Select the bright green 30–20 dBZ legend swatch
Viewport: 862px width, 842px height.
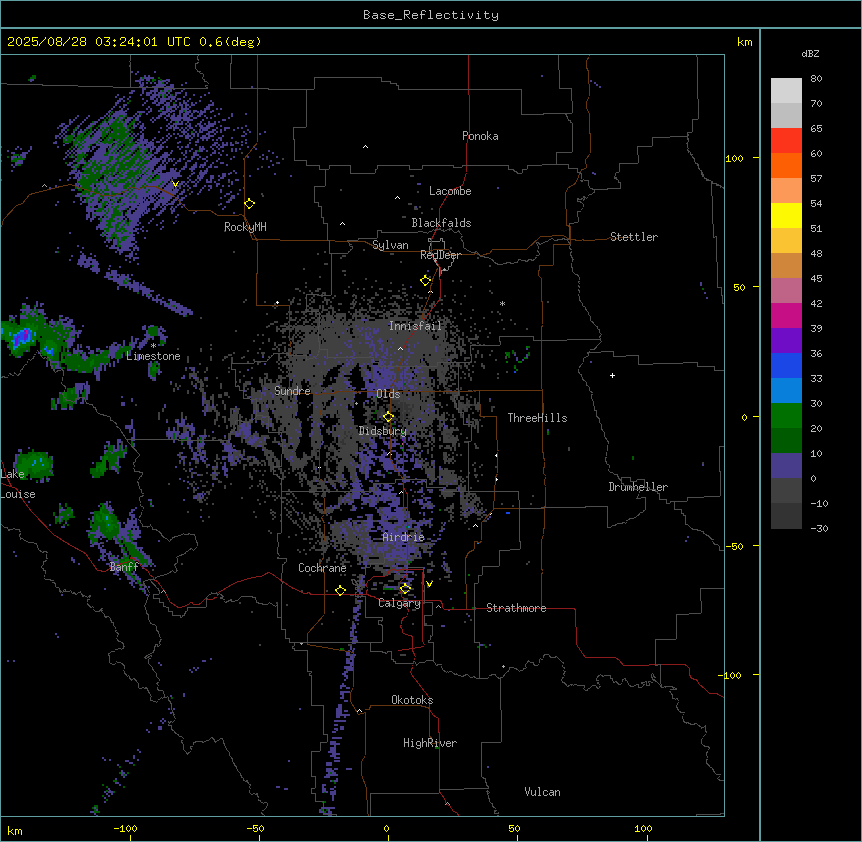pyautogui.click(x=786, y=416)
